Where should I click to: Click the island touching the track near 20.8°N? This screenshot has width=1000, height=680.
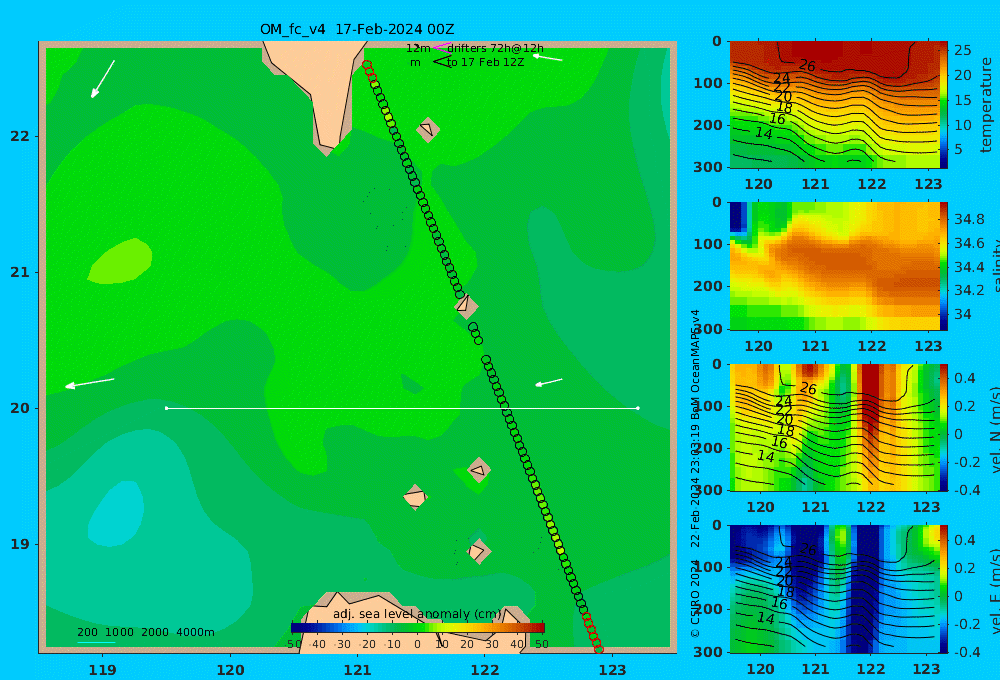[466, 305]
